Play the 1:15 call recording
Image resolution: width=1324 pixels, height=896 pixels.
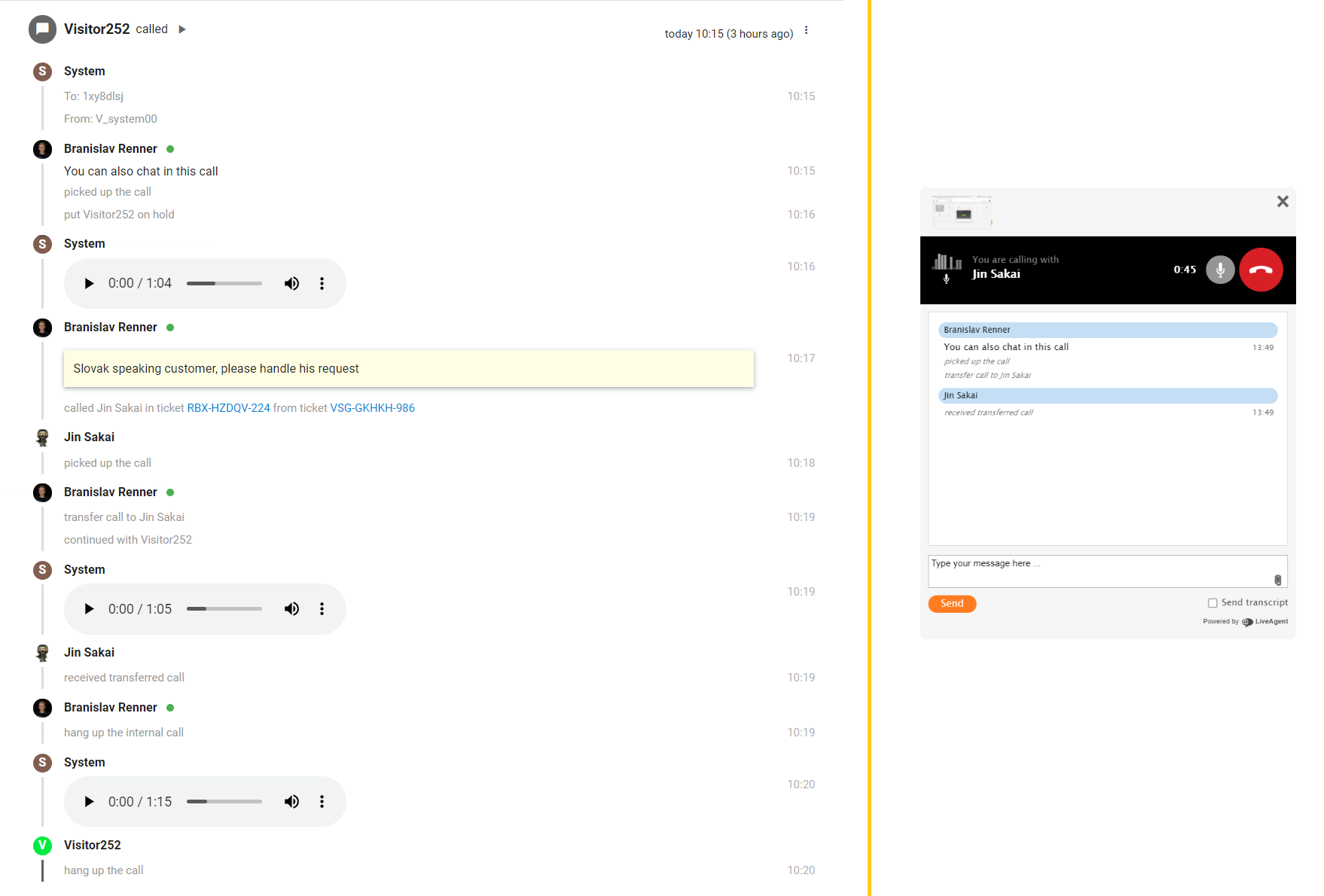pos(89,802)
